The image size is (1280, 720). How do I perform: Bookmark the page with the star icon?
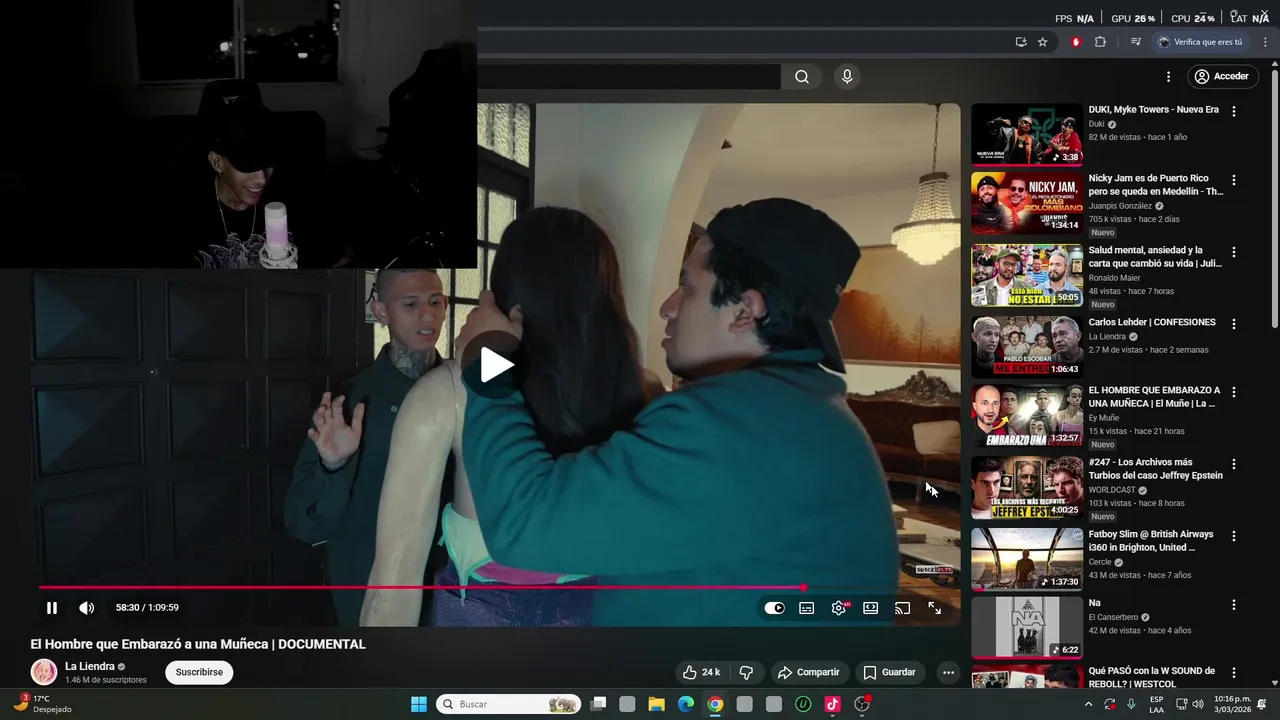tap(1043, 42)
